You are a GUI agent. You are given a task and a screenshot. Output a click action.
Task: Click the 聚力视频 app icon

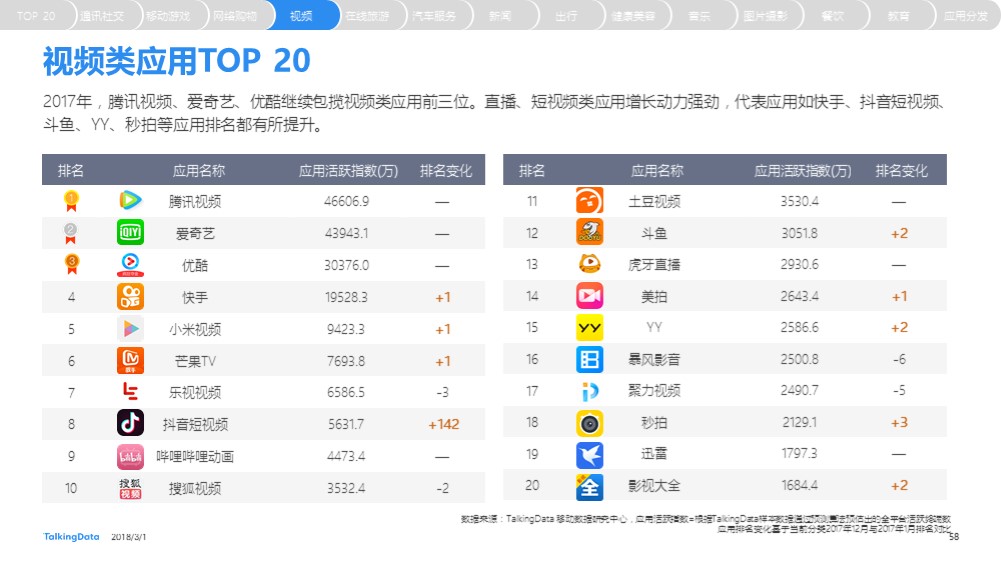click(x=589, y=391)
